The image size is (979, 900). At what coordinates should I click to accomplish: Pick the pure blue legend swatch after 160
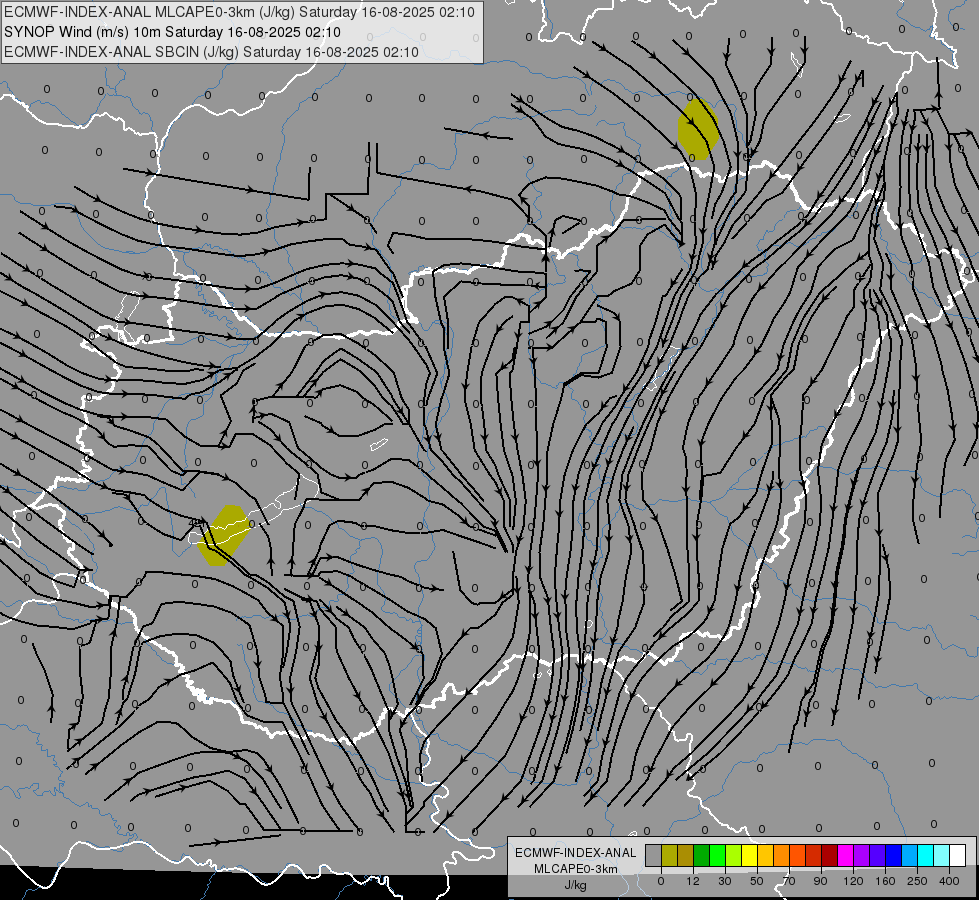(x=894, y=855)
